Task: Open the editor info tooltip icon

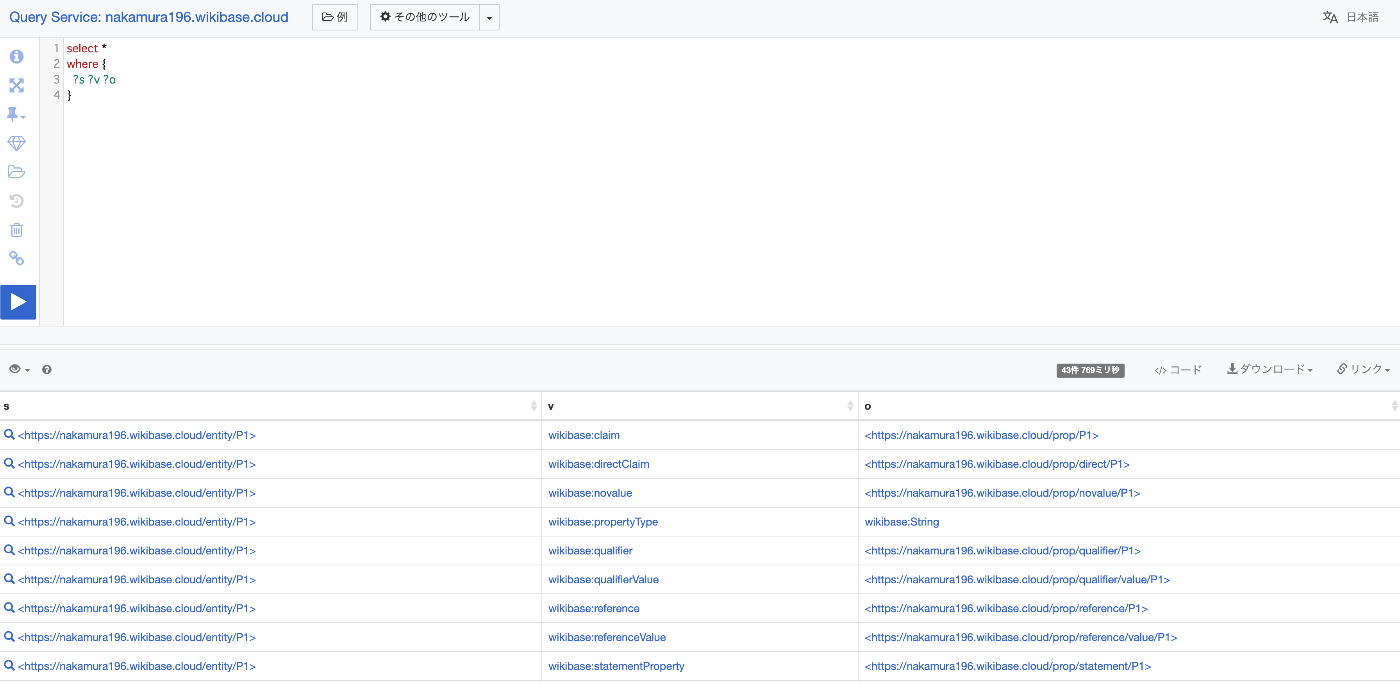Action: point(16,57)
